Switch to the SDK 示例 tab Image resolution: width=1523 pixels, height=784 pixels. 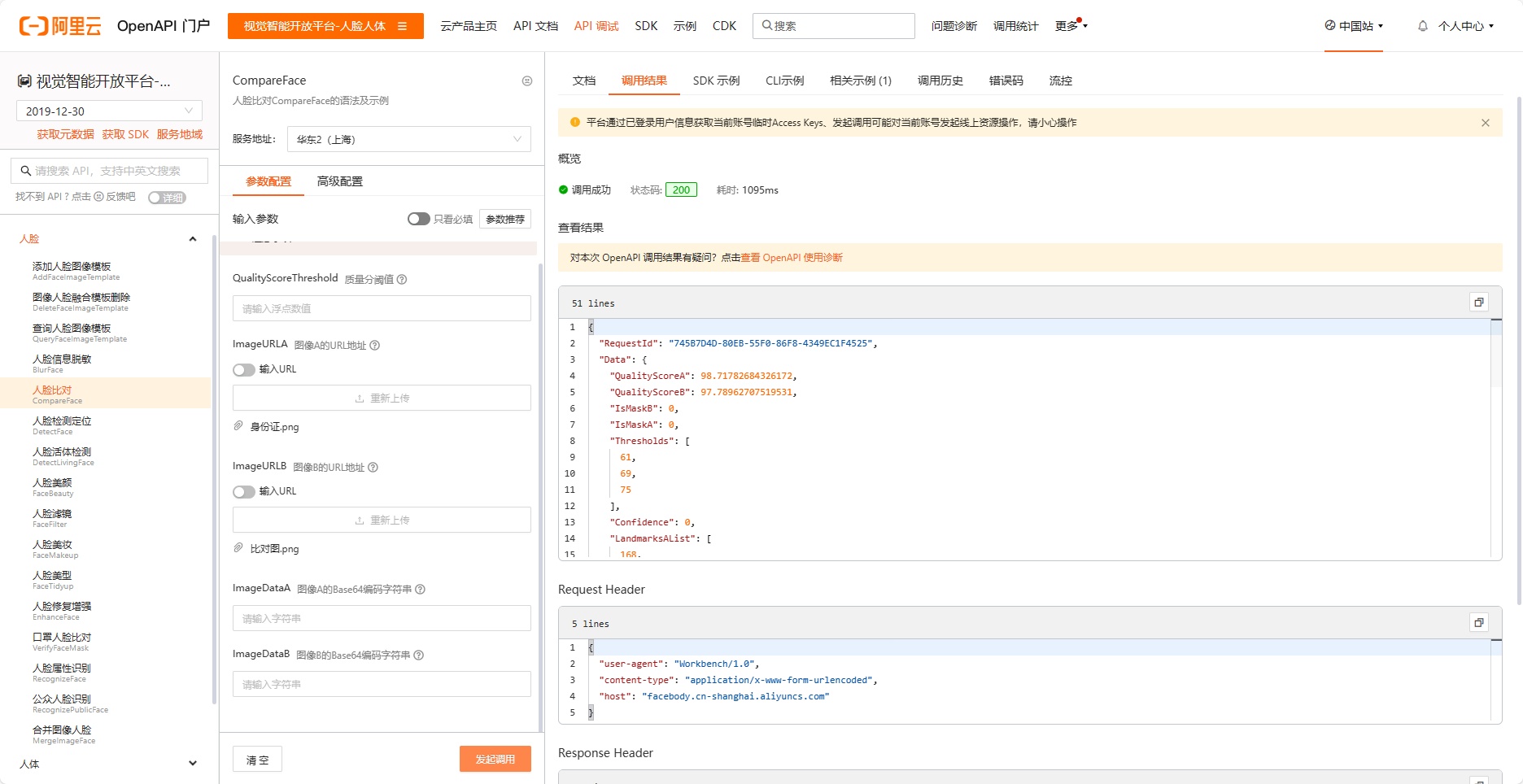716,81
